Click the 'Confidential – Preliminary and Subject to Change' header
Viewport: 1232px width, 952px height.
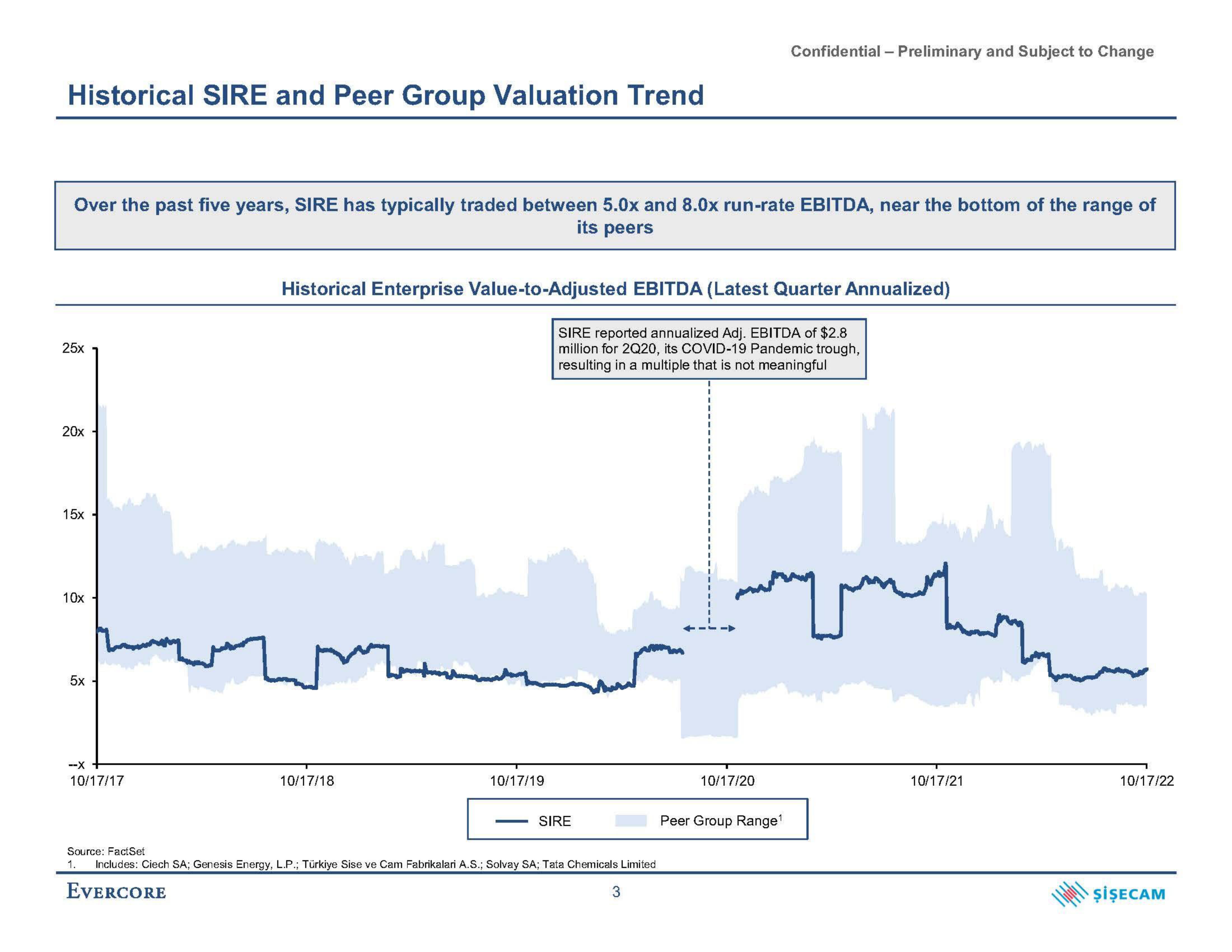[x=972, y=51]
